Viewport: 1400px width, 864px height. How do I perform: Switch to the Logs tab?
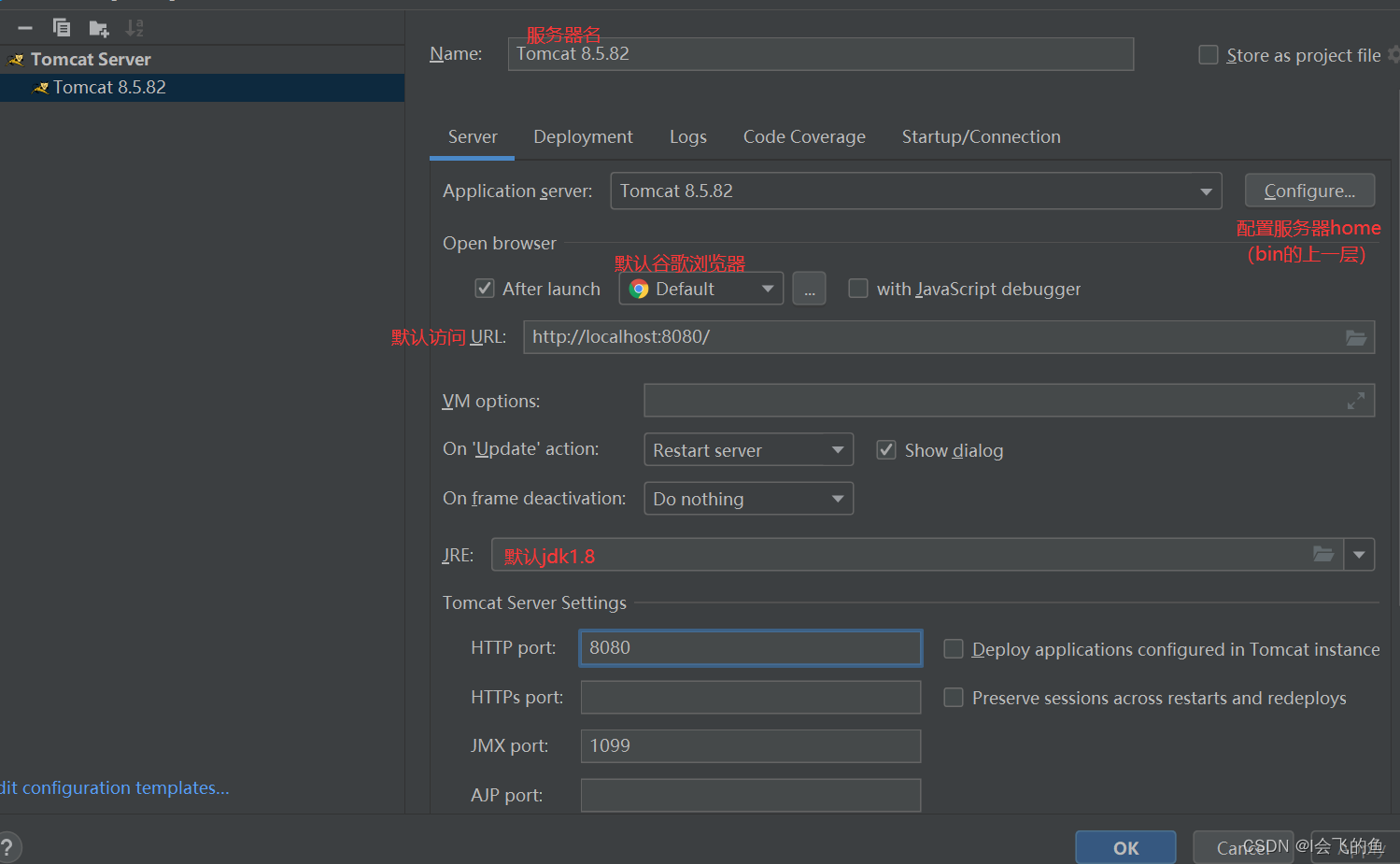[x=688, y=137]
